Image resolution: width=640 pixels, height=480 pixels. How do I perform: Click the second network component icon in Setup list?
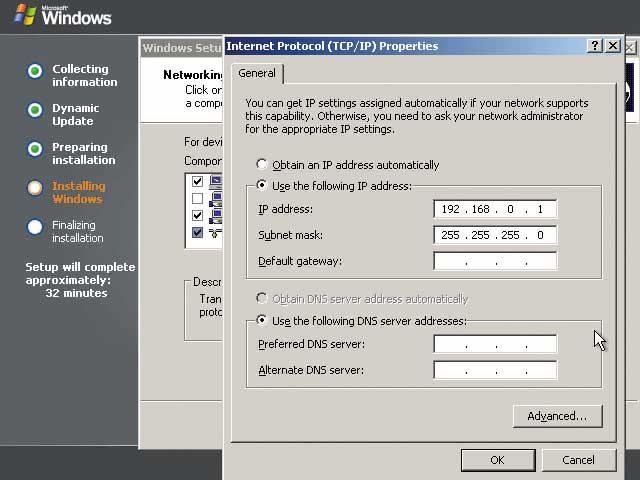pos(216,199)
